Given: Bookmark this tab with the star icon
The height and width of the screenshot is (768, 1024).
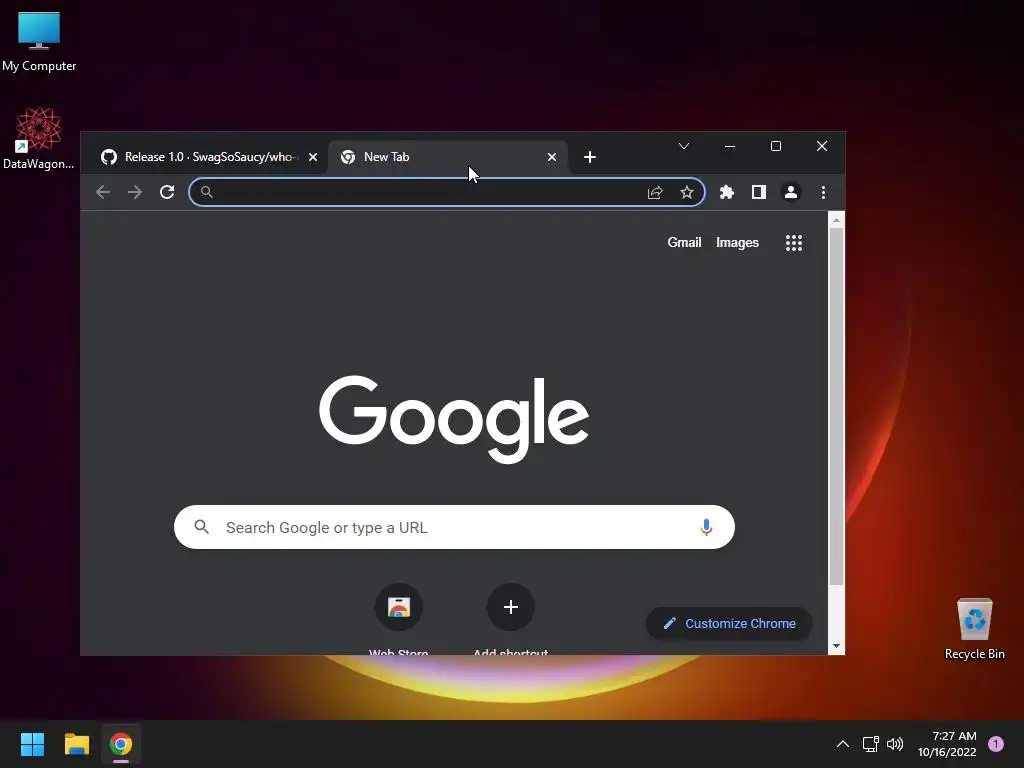Looking at the screenshot, I should [686, 192].
